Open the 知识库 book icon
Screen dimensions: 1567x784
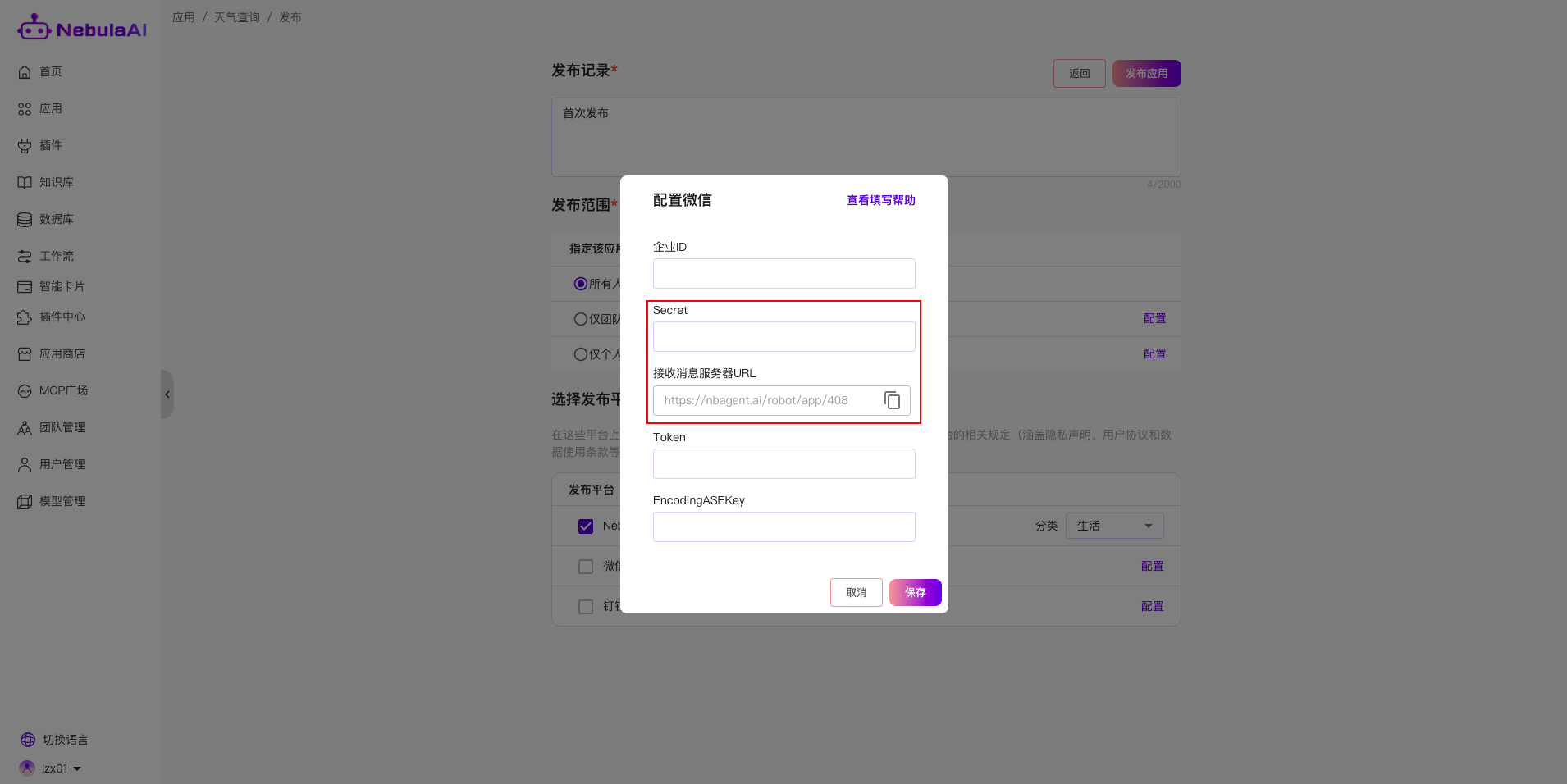coord(25,183)
